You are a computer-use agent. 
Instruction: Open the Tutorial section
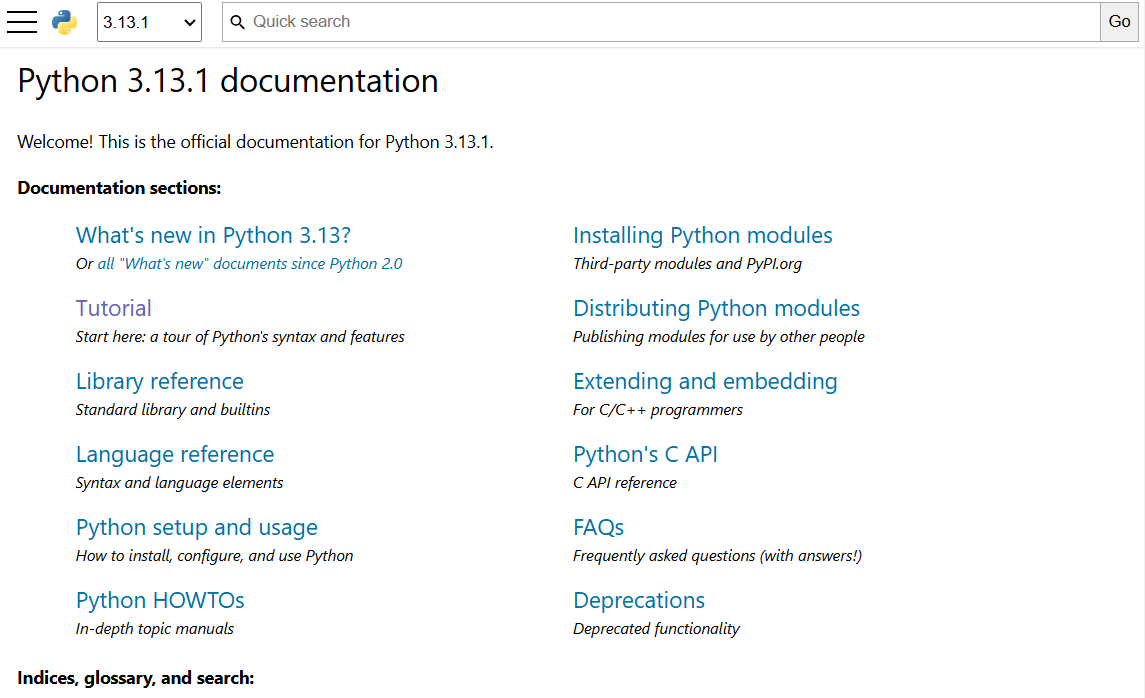114,309
